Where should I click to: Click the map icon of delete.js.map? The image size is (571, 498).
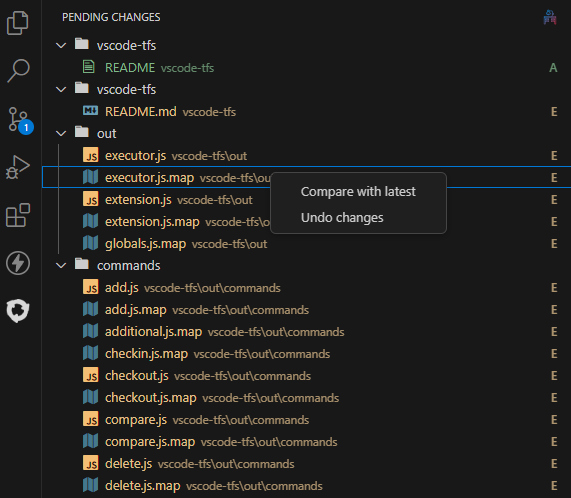click(x=90, y=485)
